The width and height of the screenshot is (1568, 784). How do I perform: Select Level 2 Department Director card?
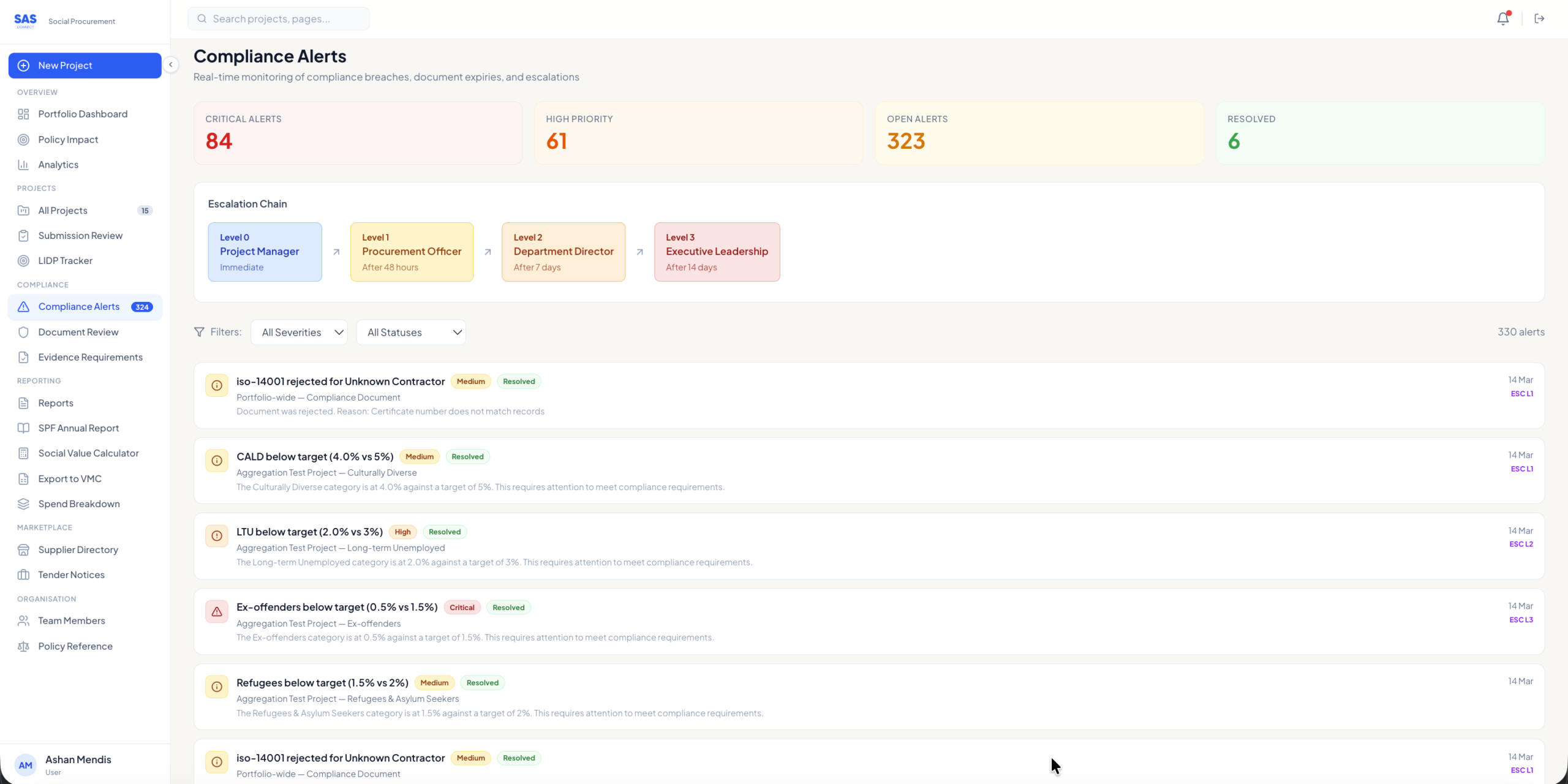(x=563, y=252)
